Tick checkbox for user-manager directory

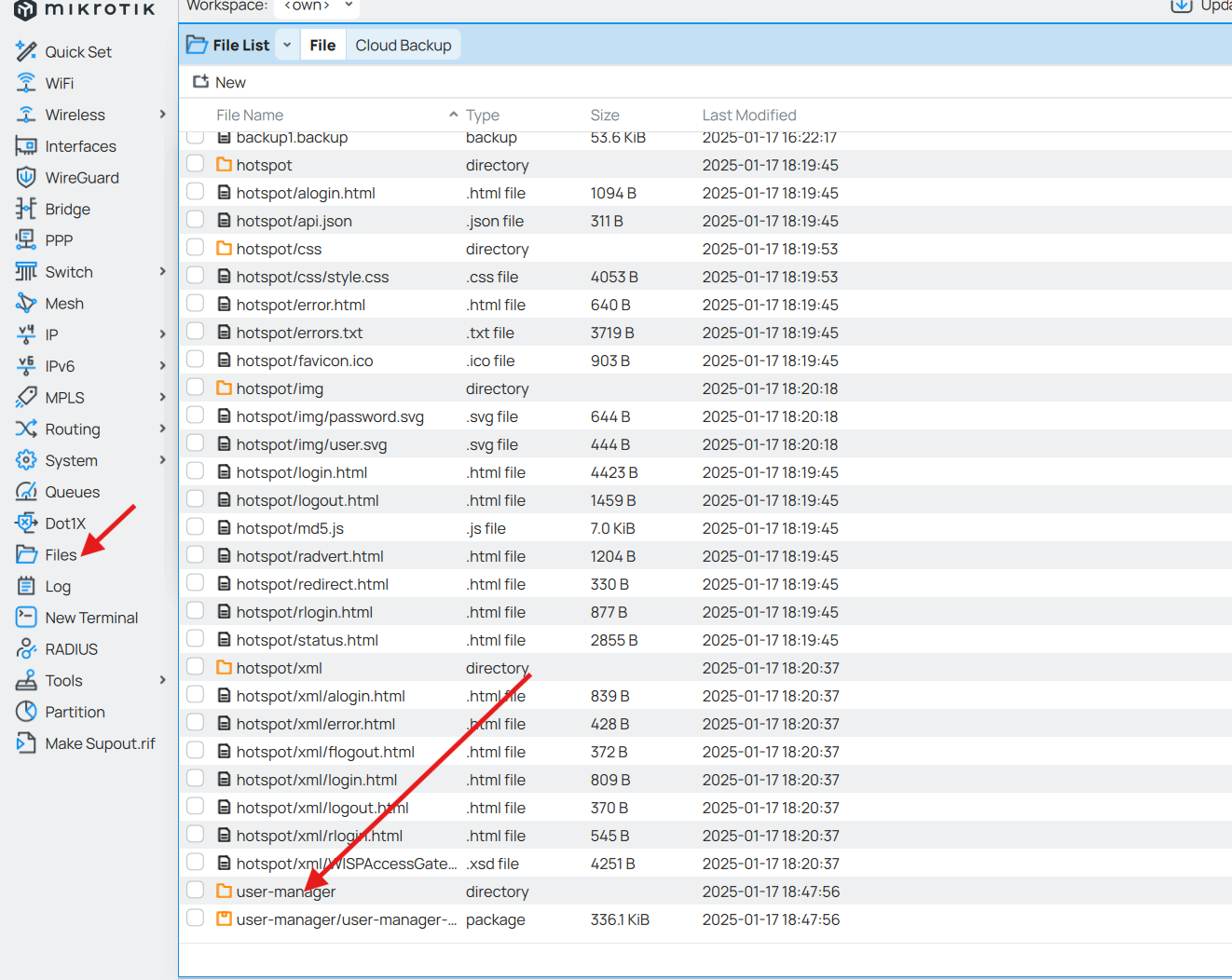point(195,891)
